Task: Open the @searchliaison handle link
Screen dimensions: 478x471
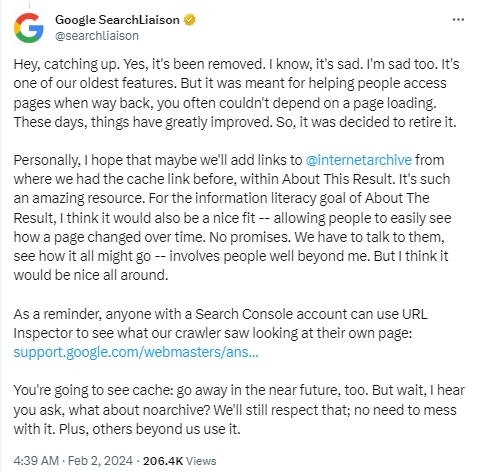Action: point(97,36)
